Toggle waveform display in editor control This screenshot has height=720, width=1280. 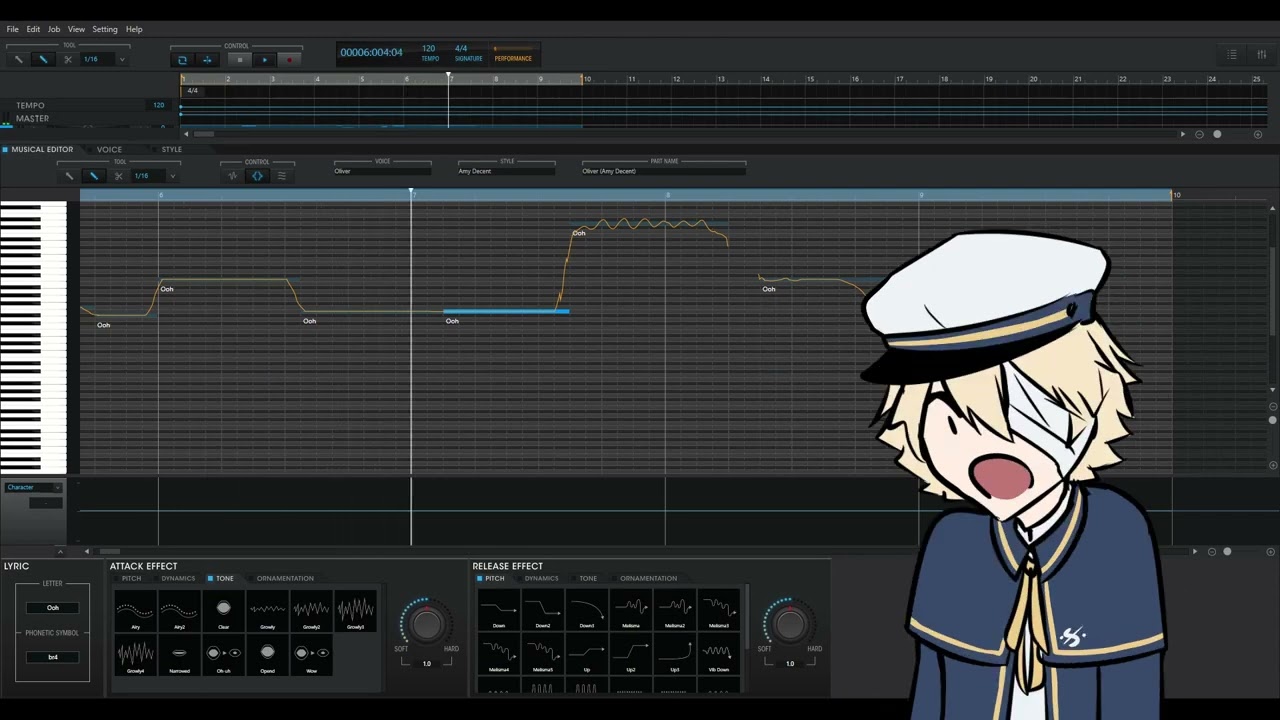pos(232,176)
